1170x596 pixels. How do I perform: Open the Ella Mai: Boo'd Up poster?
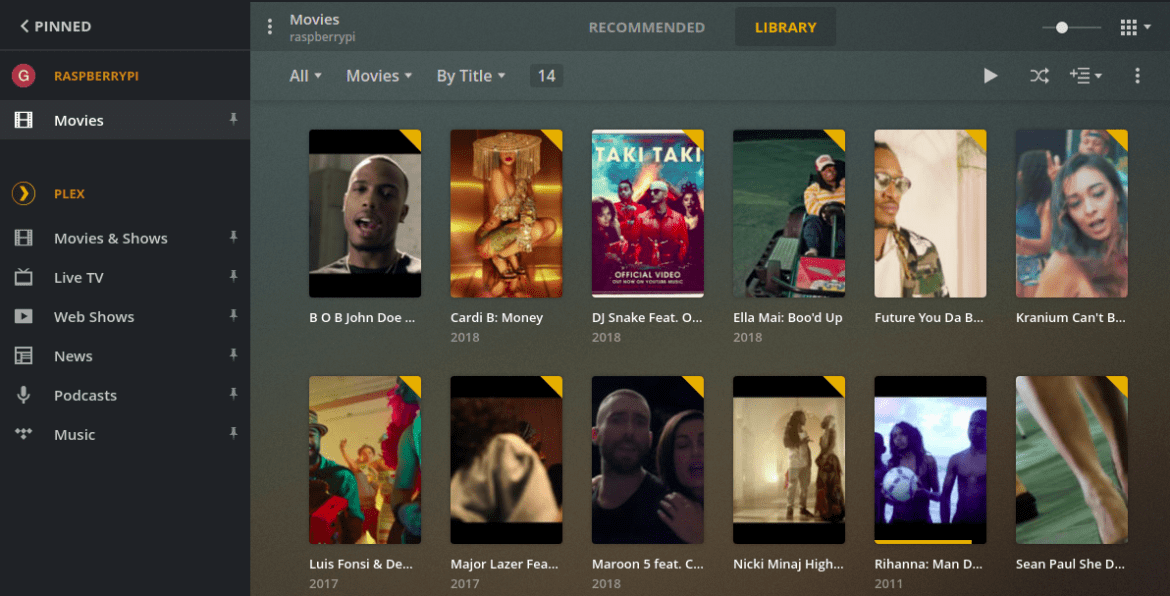click(789, 213)
